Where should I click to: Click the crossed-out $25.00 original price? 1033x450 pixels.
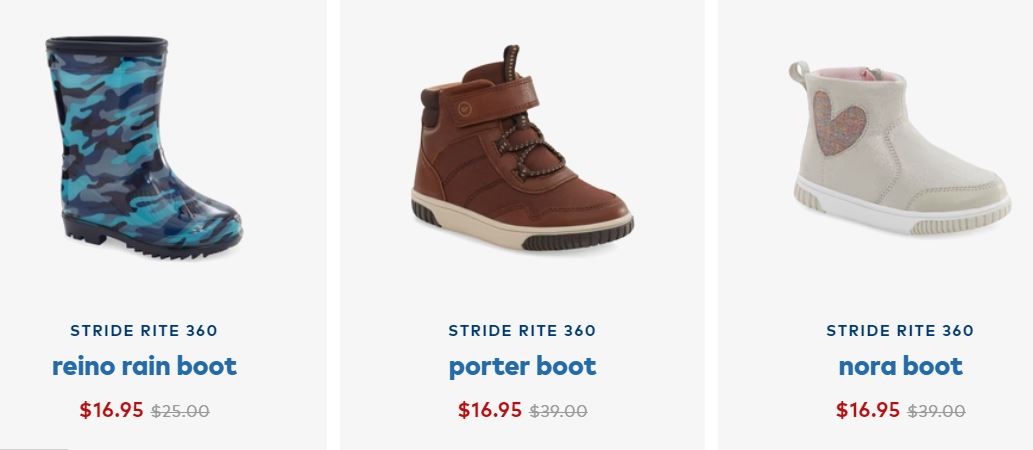[x=180, y=410]
